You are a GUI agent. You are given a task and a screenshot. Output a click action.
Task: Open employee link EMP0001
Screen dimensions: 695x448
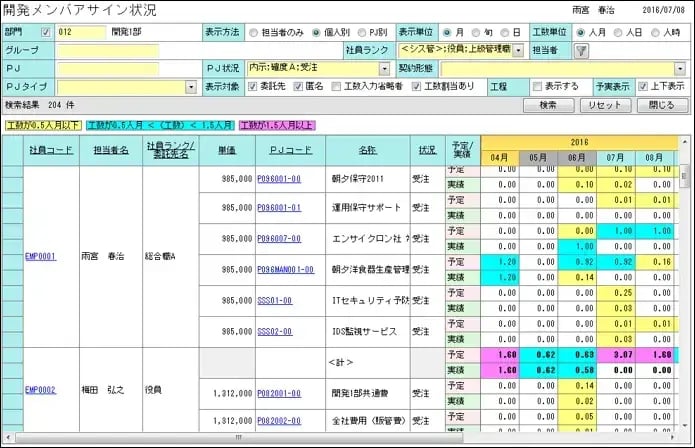click(40, 256)
